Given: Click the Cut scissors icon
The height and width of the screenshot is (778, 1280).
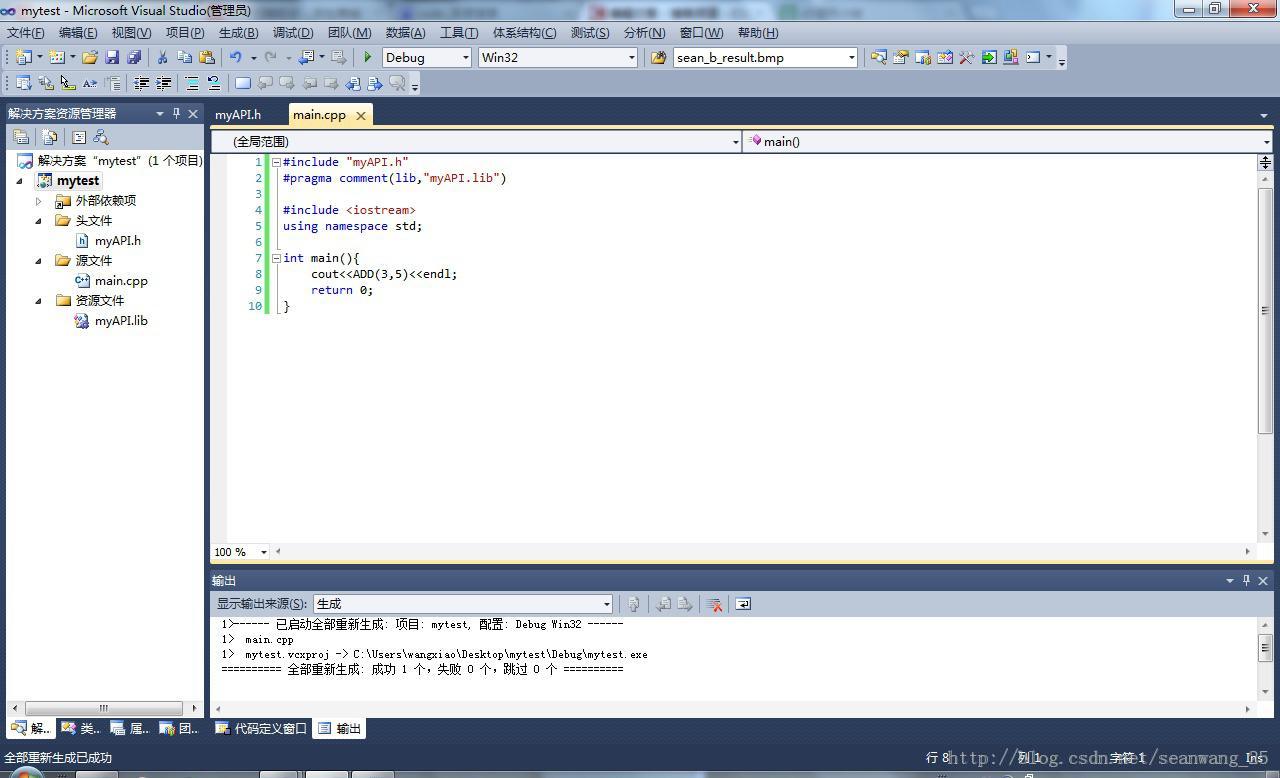Looking at the screenshot, I should point(162,58).
